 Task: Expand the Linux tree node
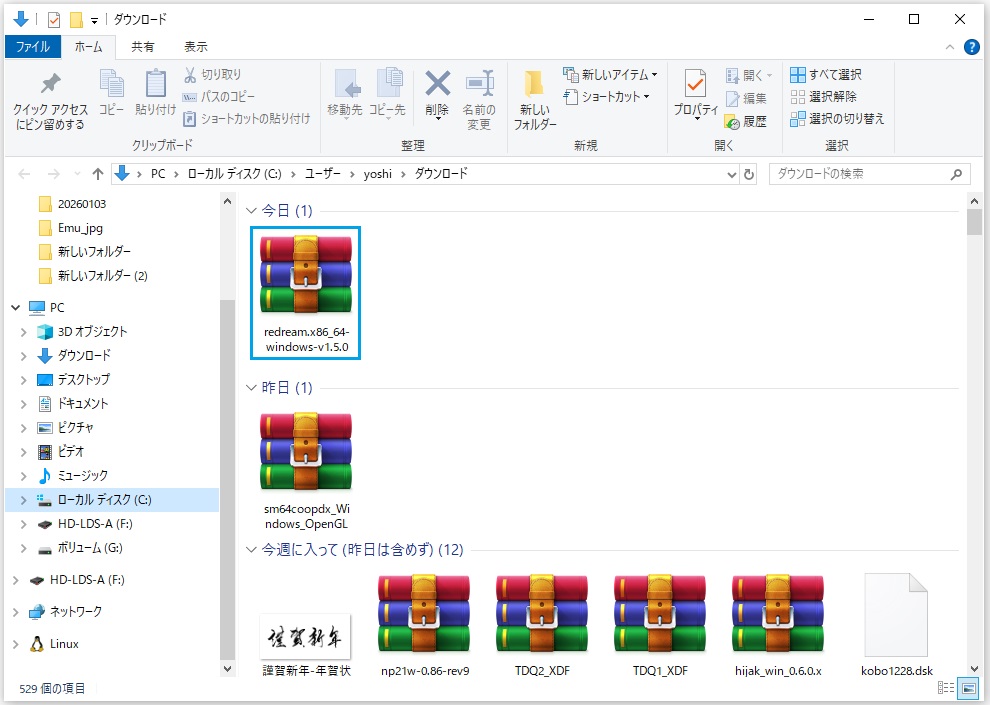(x=16, y=644)
